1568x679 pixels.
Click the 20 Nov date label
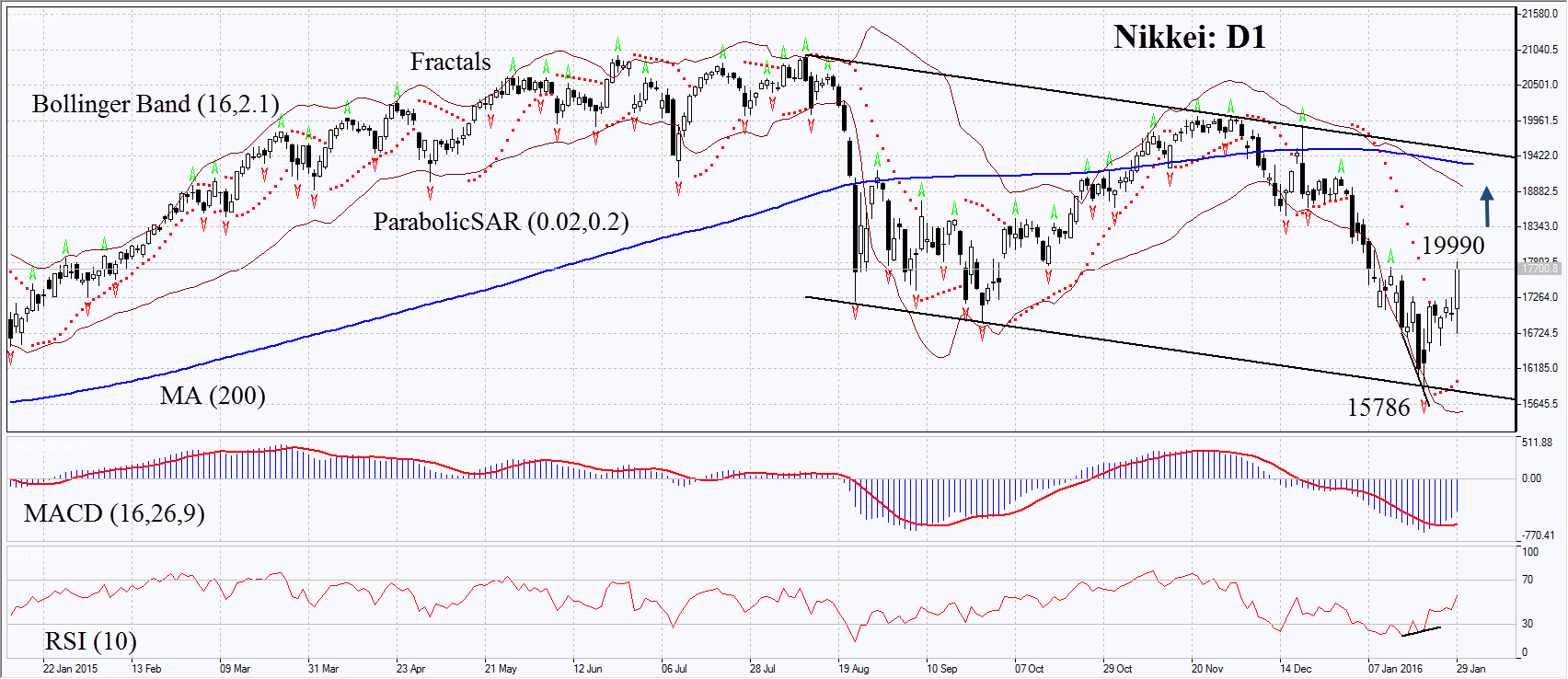(1207, 669)
